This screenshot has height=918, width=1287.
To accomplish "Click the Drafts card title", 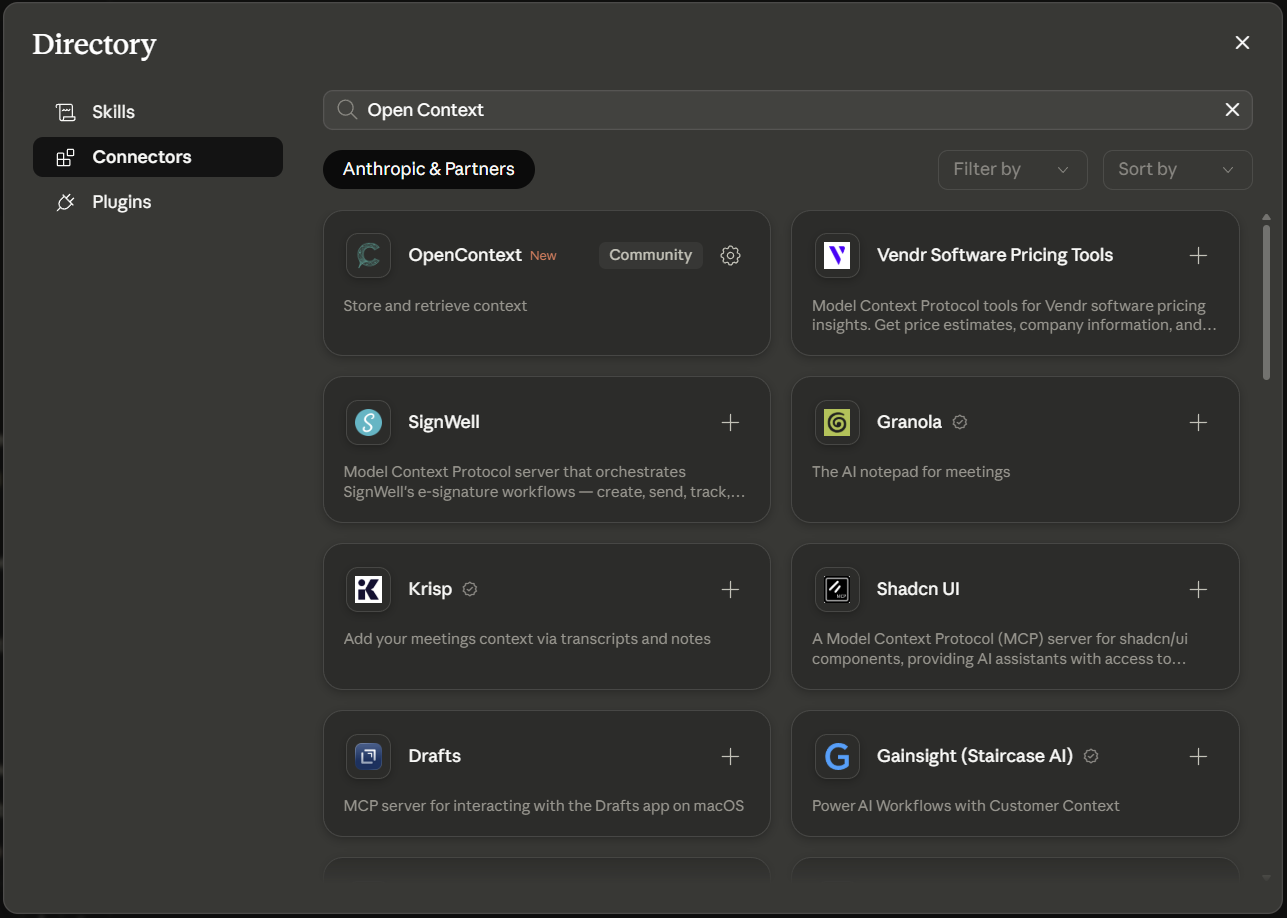I will point(435,756).
